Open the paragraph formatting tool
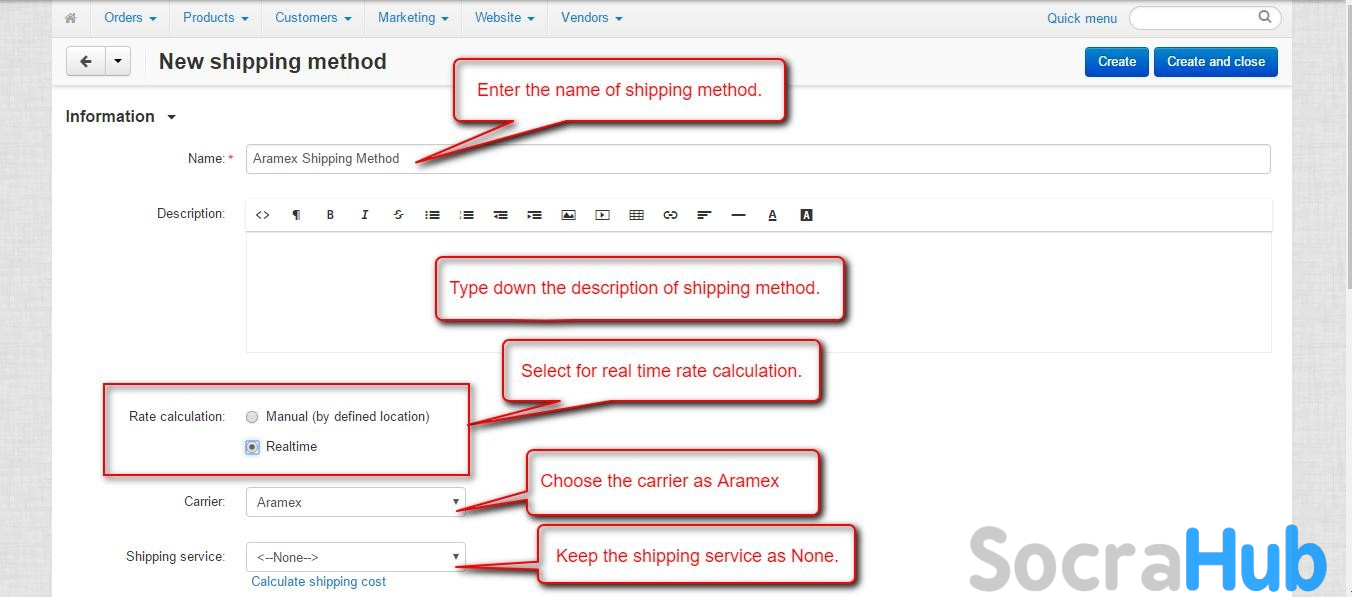Viewport: 1352px width, 597px height. pyautogui.click(x=296, y=215)
